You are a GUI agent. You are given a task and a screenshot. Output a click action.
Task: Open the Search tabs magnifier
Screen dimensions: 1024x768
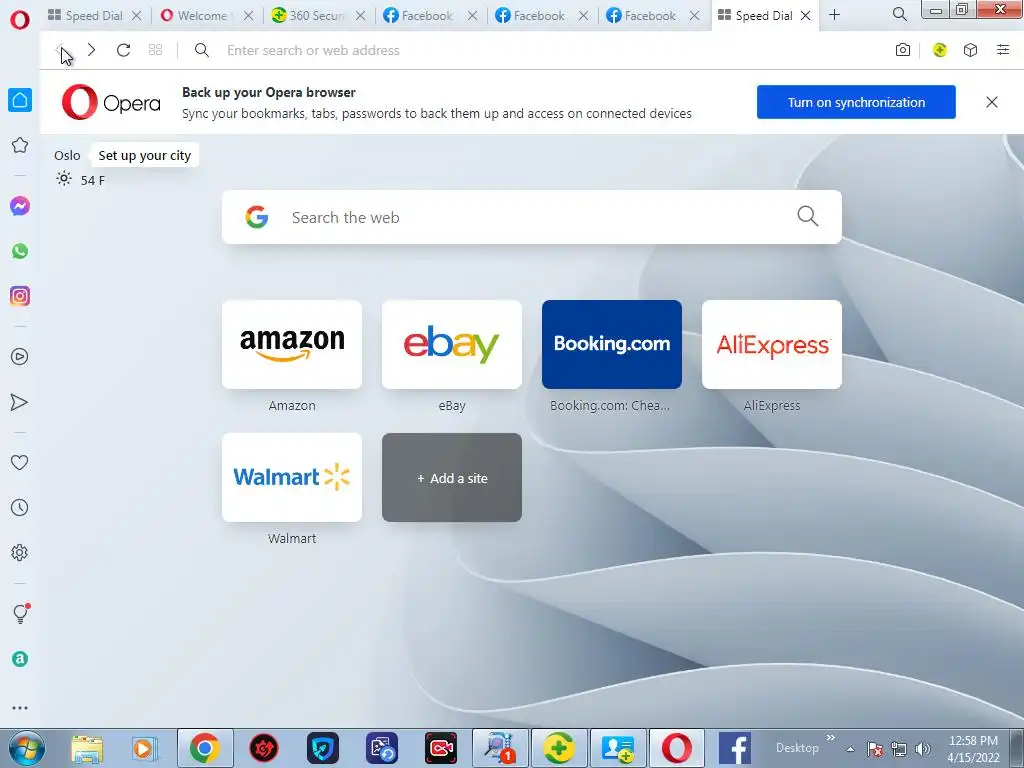tap(899, 14)
